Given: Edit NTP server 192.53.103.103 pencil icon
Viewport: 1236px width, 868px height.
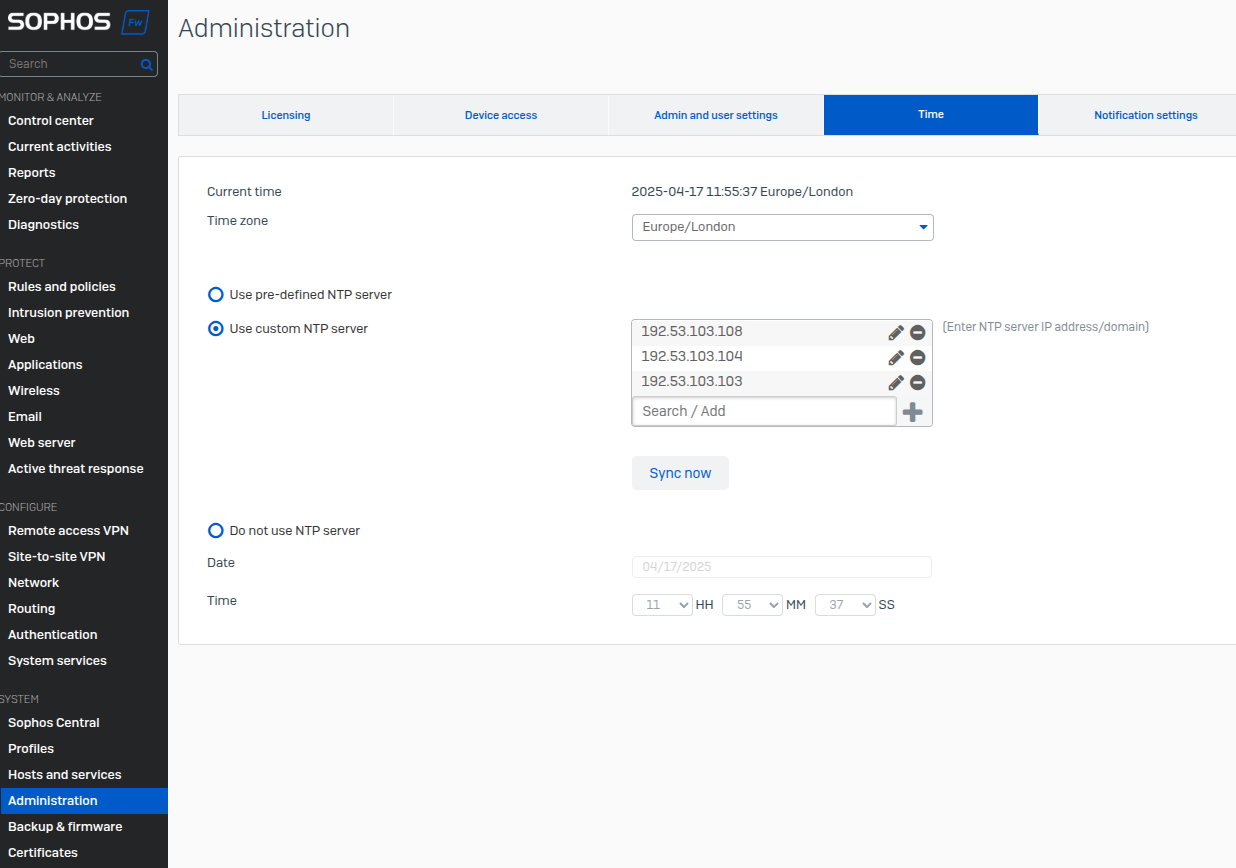Looking at the screenshot, I should (x=896, y=383).
